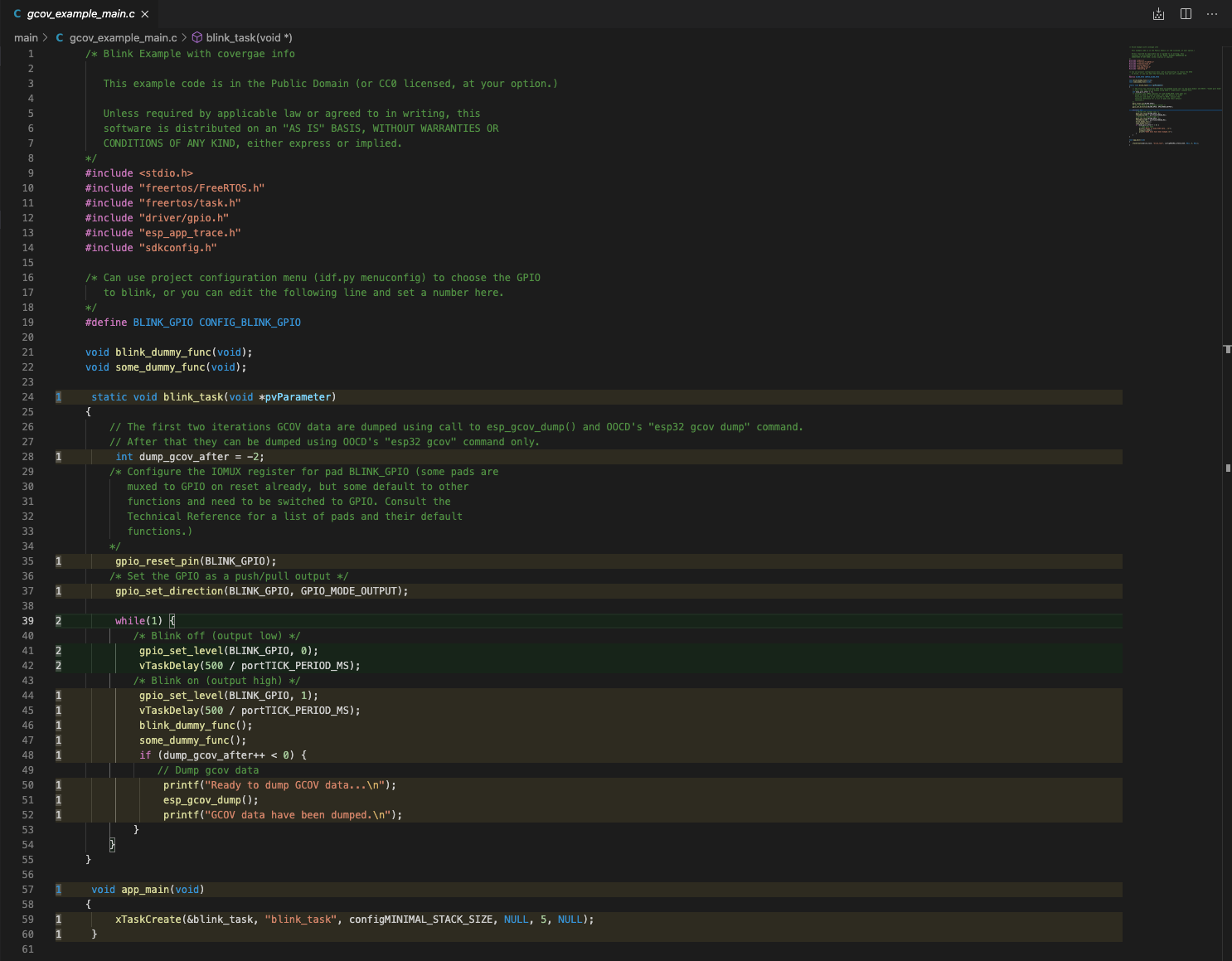Open the More Actions ellipsis menu
1232x961 pixels.
pyautogui.click(x=1212, y=14)
